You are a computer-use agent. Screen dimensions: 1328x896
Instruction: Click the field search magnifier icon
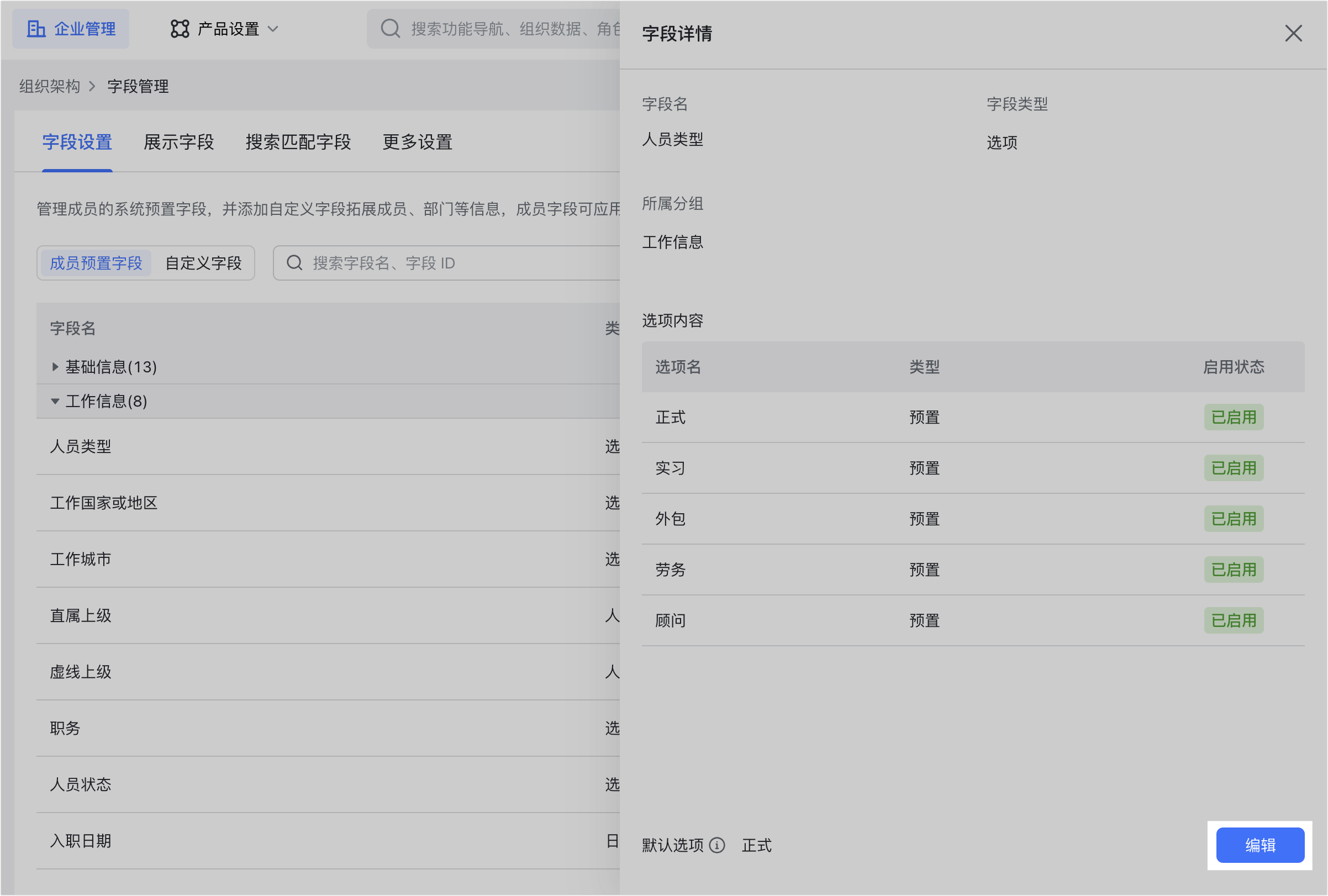click(x=294, y=263)
